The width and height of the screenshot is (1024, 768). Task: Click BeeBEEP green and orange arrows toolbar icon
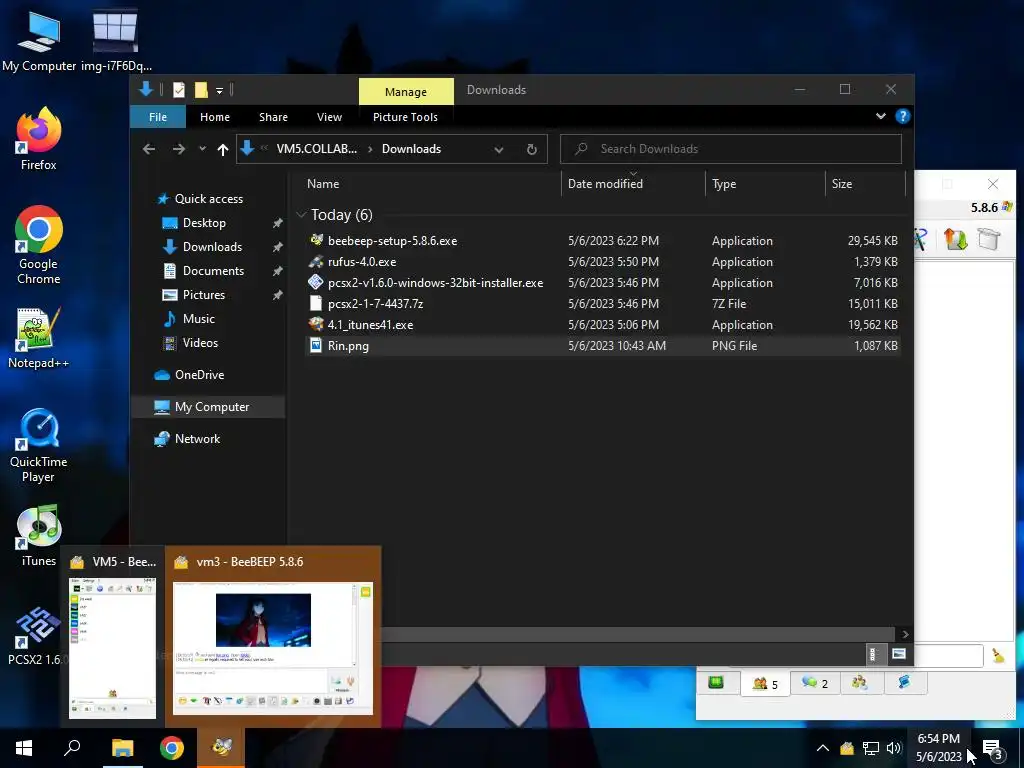point(955,239)
